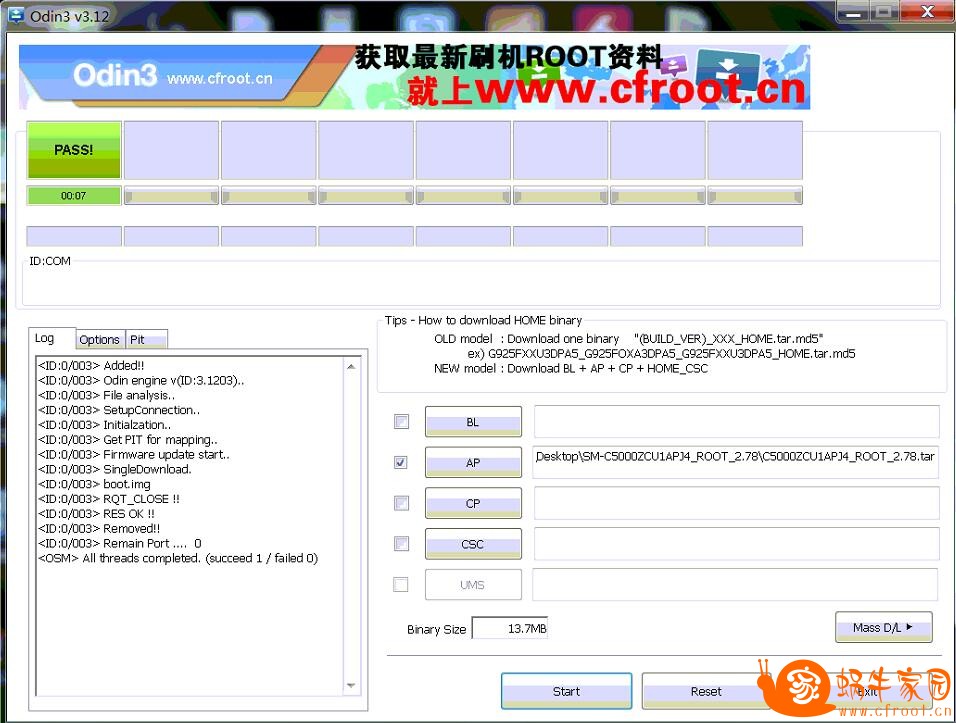The image size is (956, 723).
Task: Click the 'ID:COM' label
Action: tap(50, 261)
